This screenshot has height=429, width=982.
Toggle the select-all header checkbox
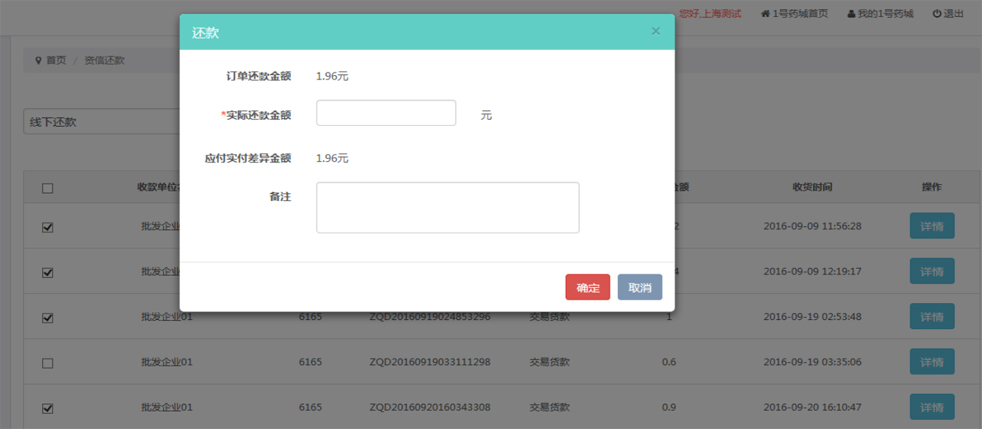pos(47,188)
